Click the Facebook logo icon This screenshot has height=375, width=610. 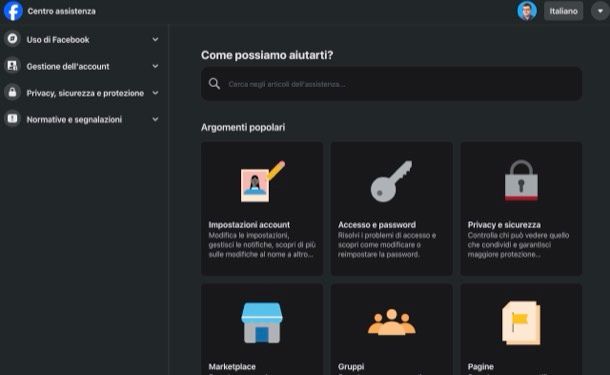tap(13, 11)
